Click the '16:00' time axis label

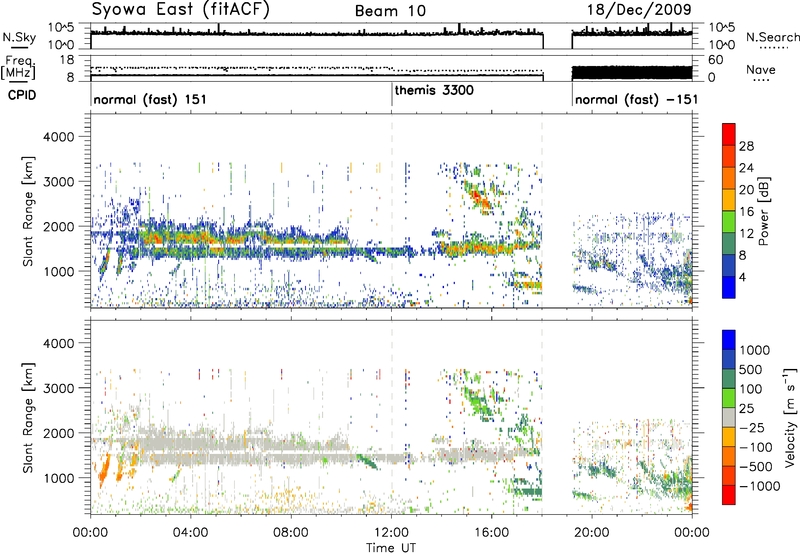click(x=492, y=533)
